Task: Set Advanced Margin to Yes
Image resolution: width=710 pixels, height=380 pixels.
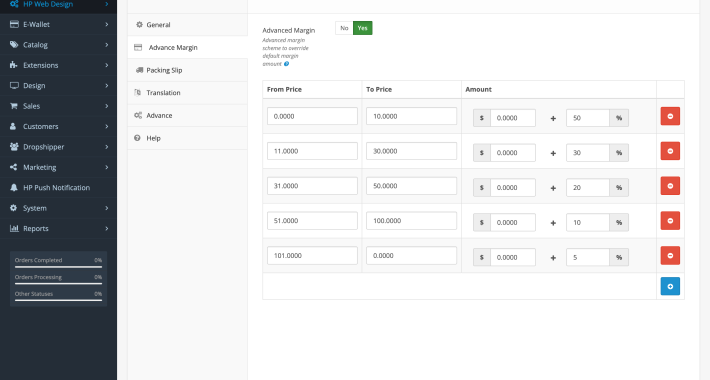Action: pyautogui.click(x=363, y=28)
